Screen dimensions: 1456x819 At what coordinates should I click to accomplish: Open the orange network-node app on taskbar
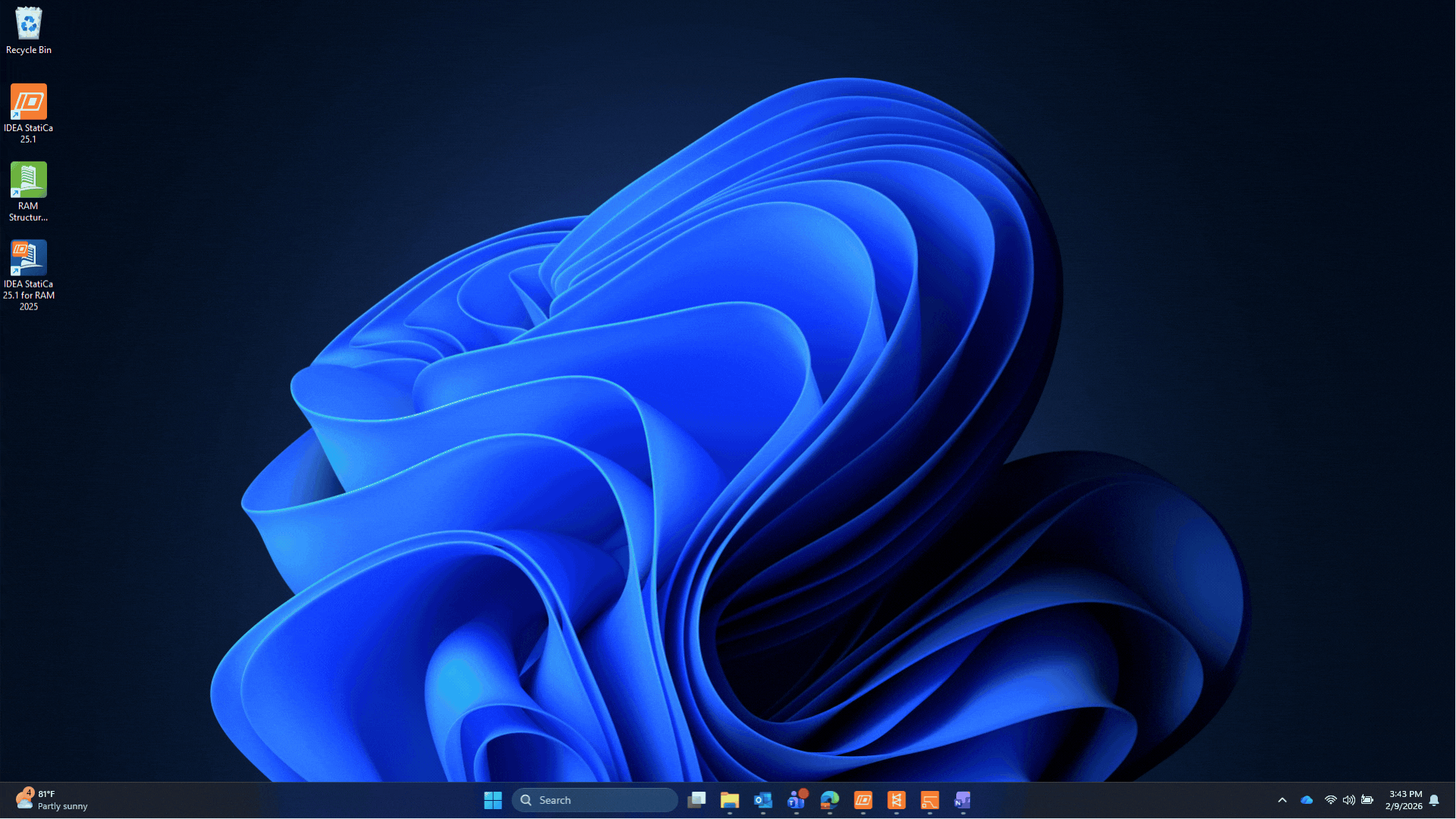(x=896, y=800)
